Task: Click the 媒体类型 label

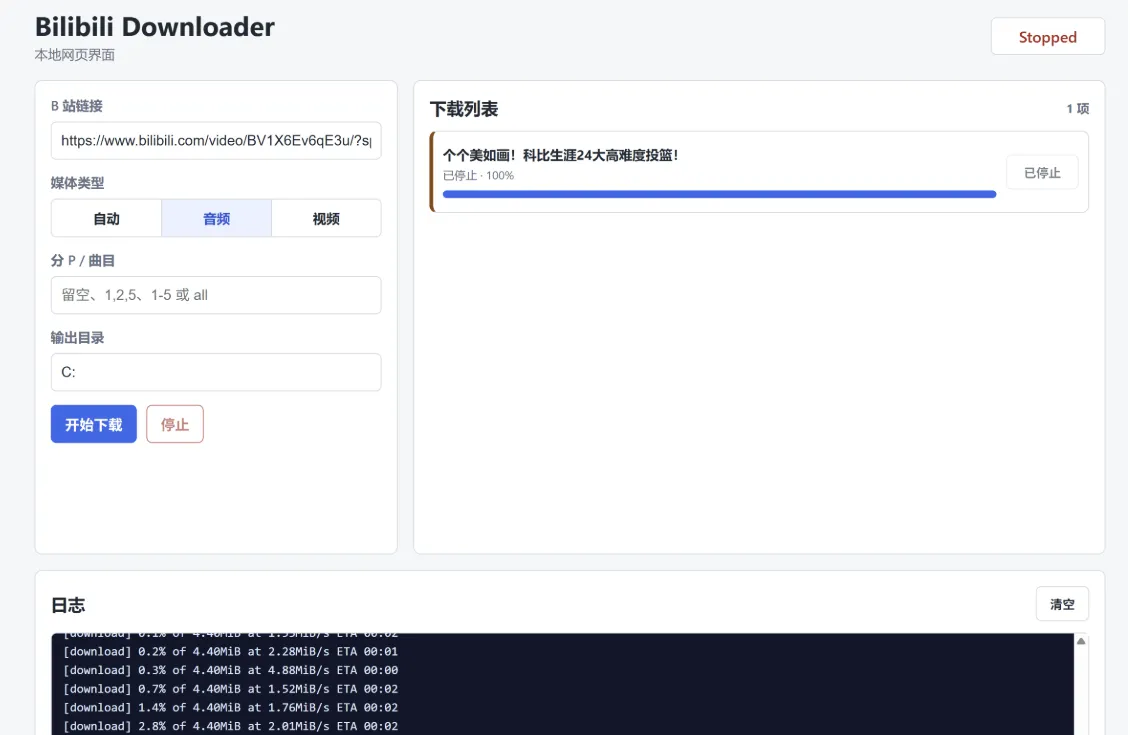Action: click(77, 183)
